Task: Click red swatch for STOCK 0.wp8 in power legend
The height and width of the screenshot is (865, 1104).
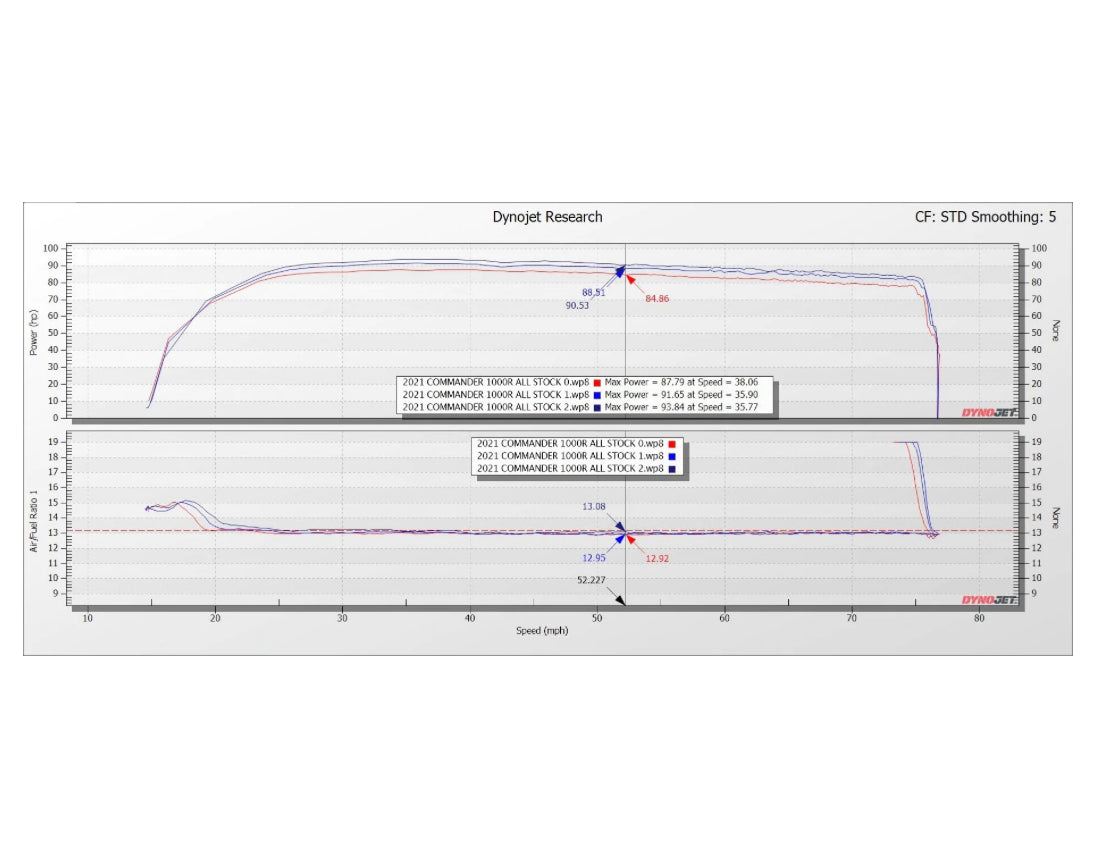Action: click(x=596, y=382)
